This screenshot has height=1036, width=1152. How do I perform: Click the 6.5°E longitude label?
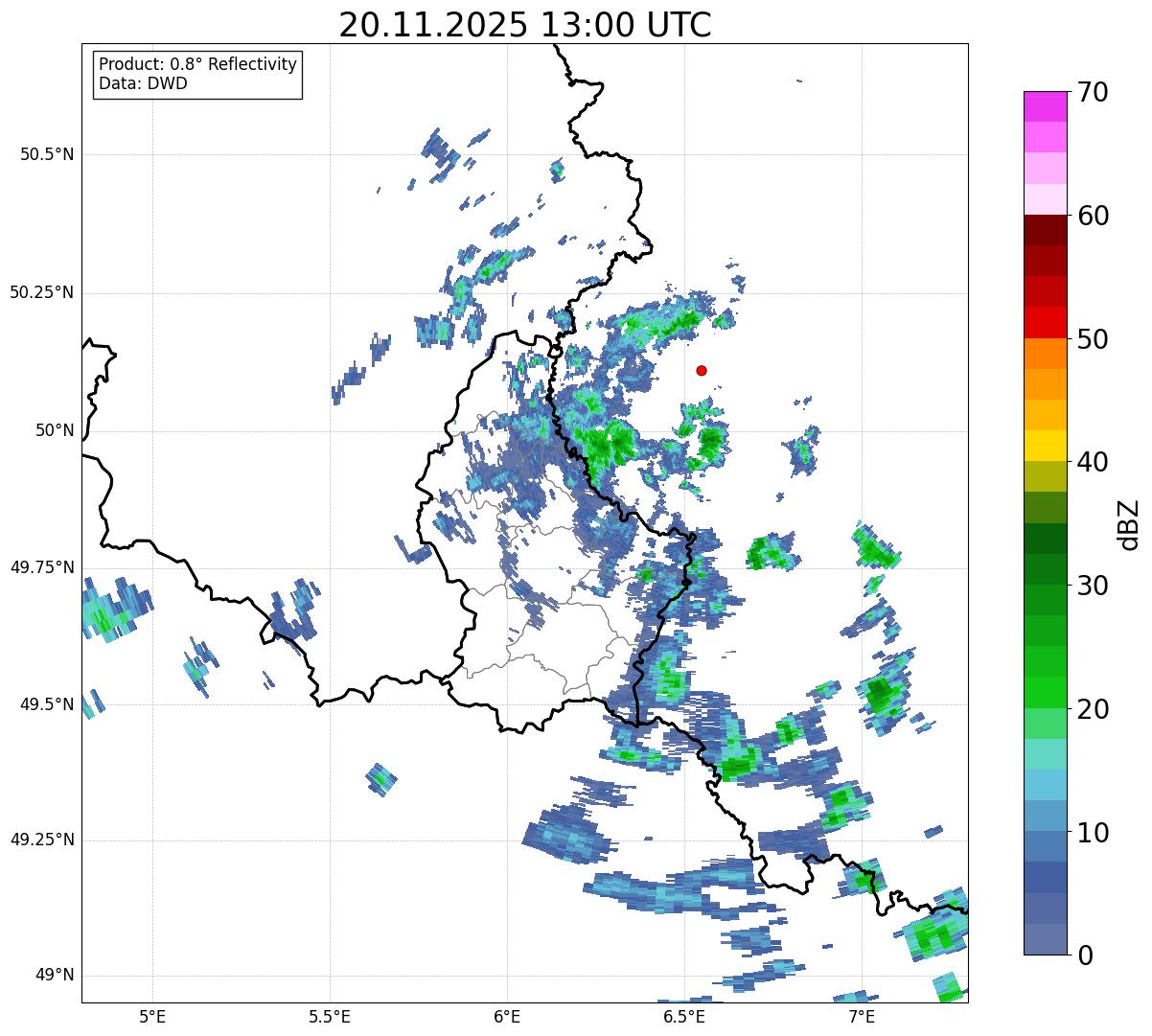[x=684, y=1016]
